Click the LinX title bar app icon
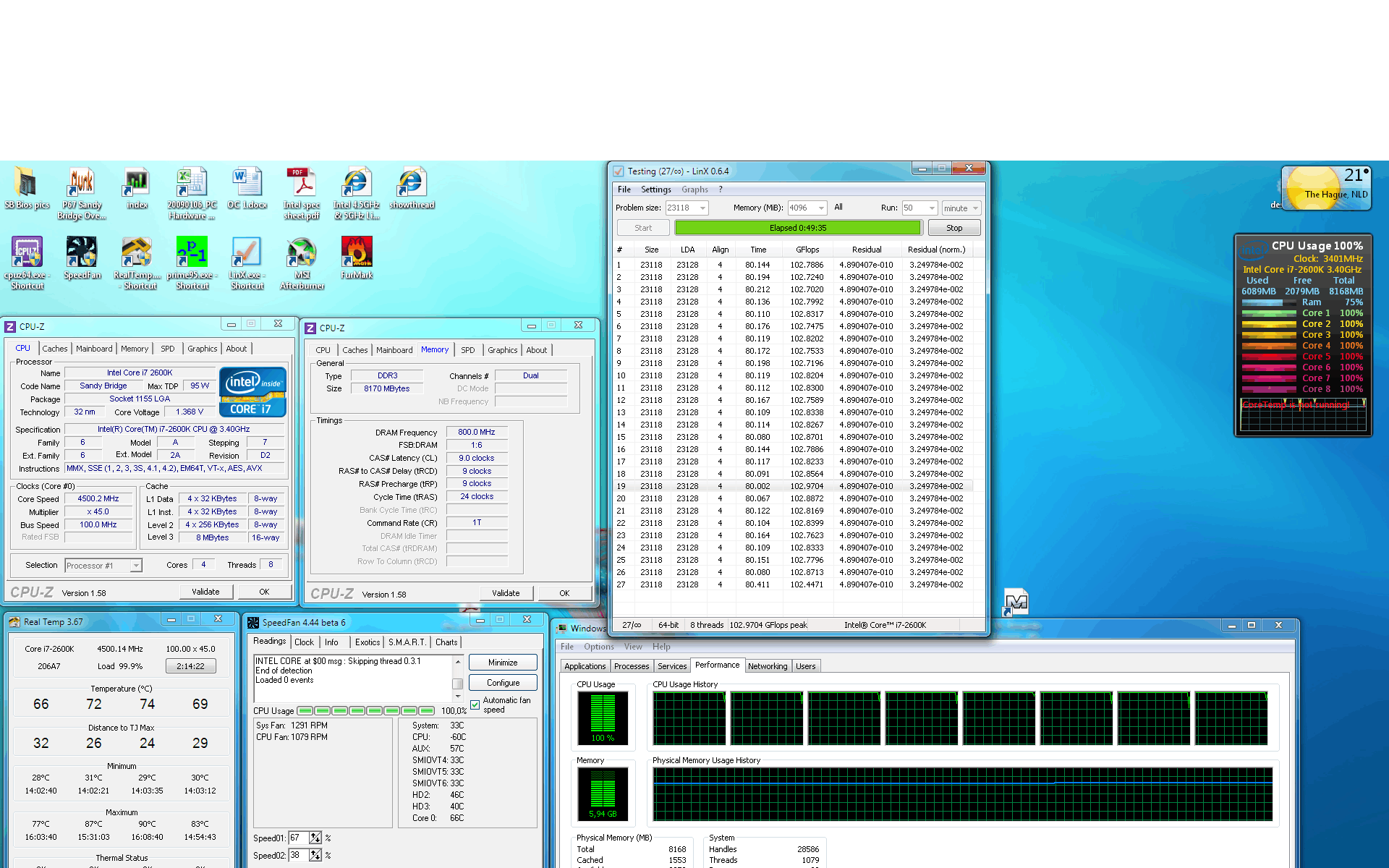This screenshot has width=1389, height=868. [x=619, y=171]
